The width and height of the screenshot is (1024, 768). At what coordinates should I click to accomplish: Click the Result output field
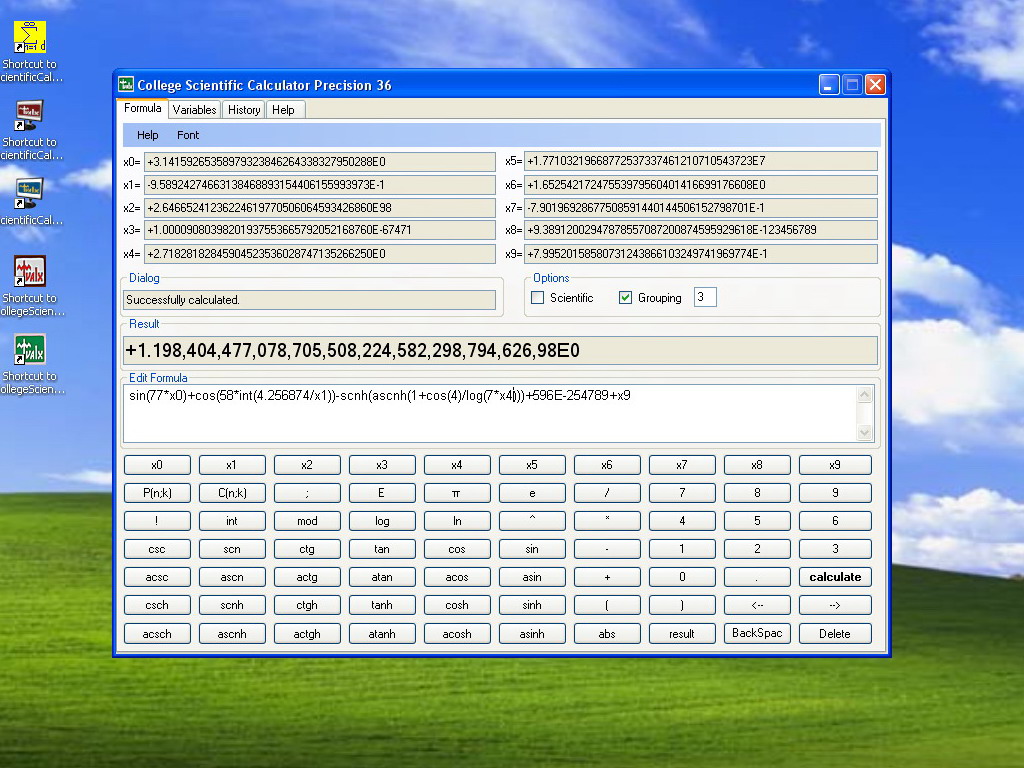(500, 351)
